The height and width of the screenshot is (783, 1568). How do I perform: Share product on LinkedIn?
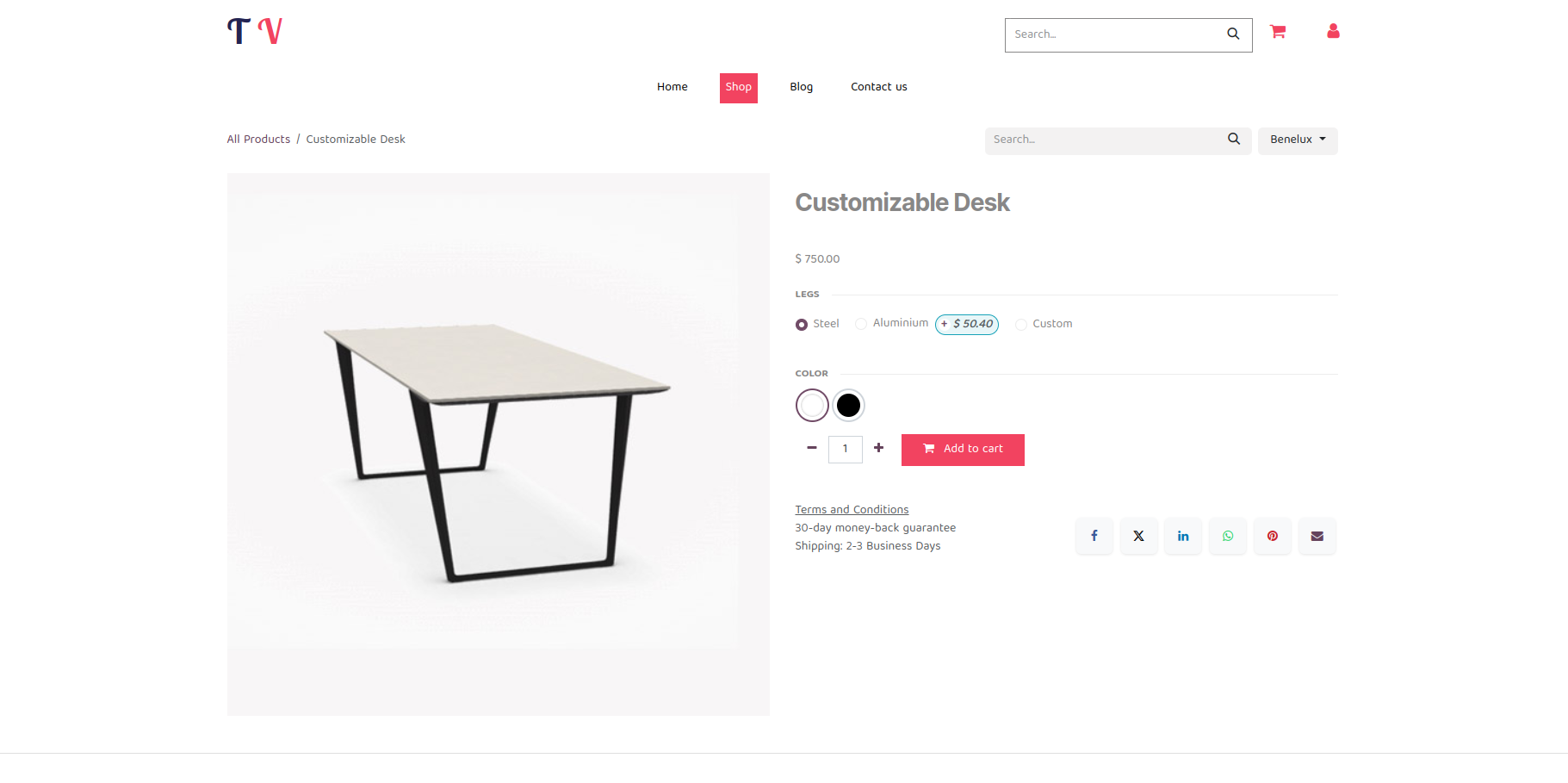(x=1183, y=536)
